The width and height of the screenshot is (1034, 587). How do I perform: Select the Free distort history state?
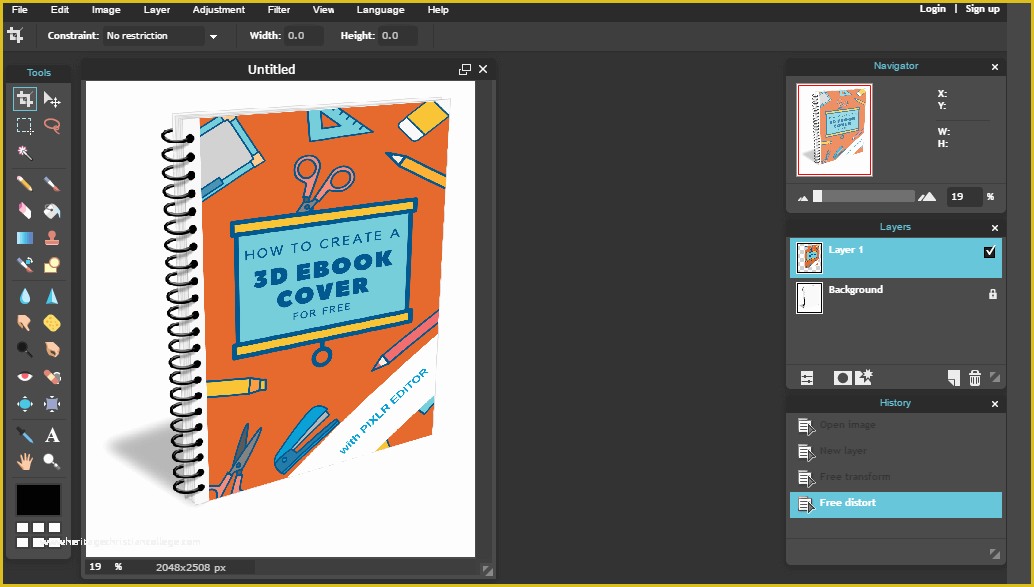[896, 504]
